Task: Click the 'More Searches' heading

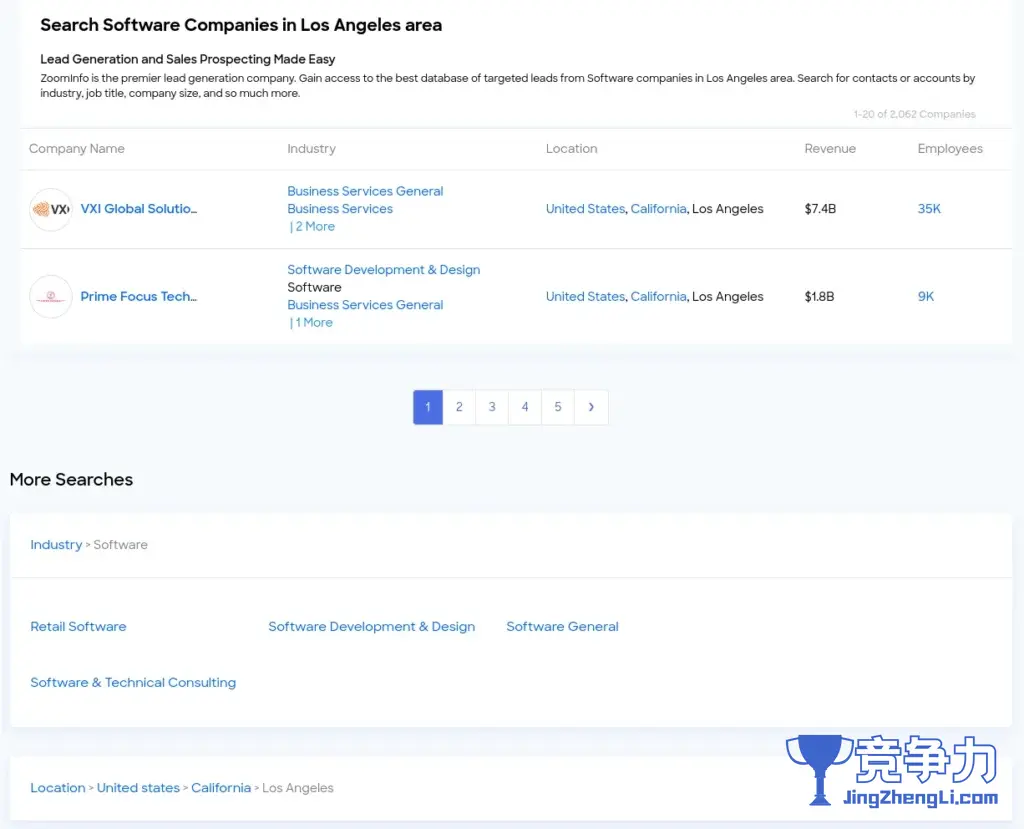Action: click(x=71, y=480)
